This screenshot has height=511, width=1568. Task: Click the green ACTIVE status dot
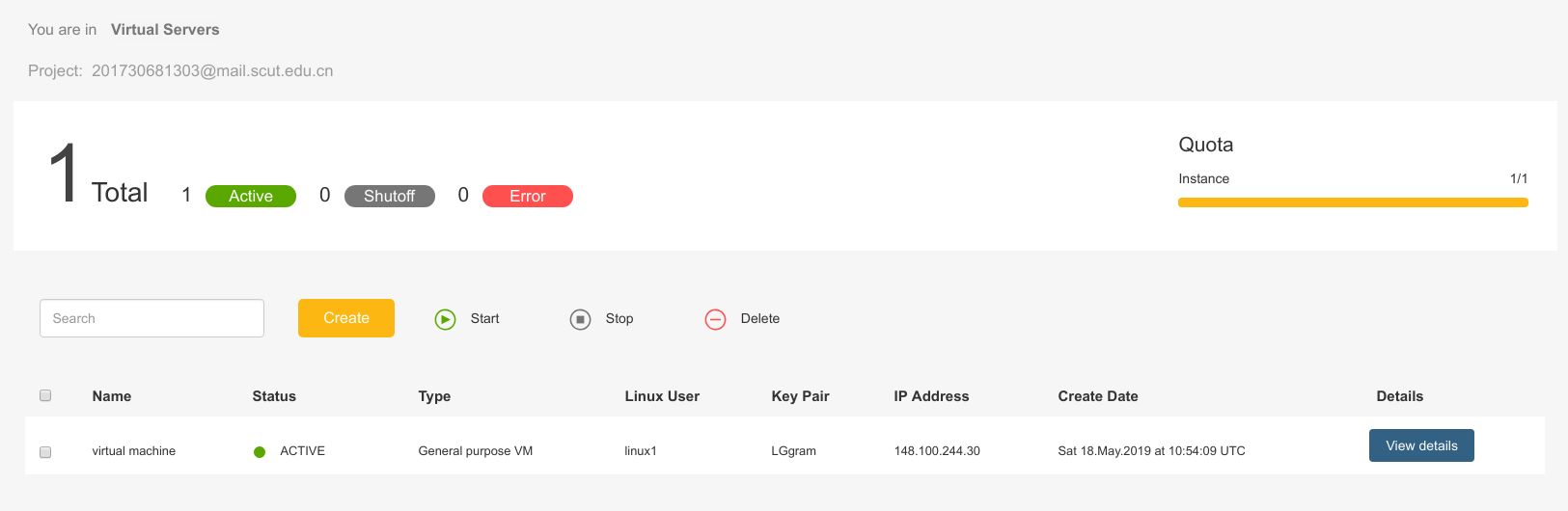pyautogui.click(x=260, y=451)
